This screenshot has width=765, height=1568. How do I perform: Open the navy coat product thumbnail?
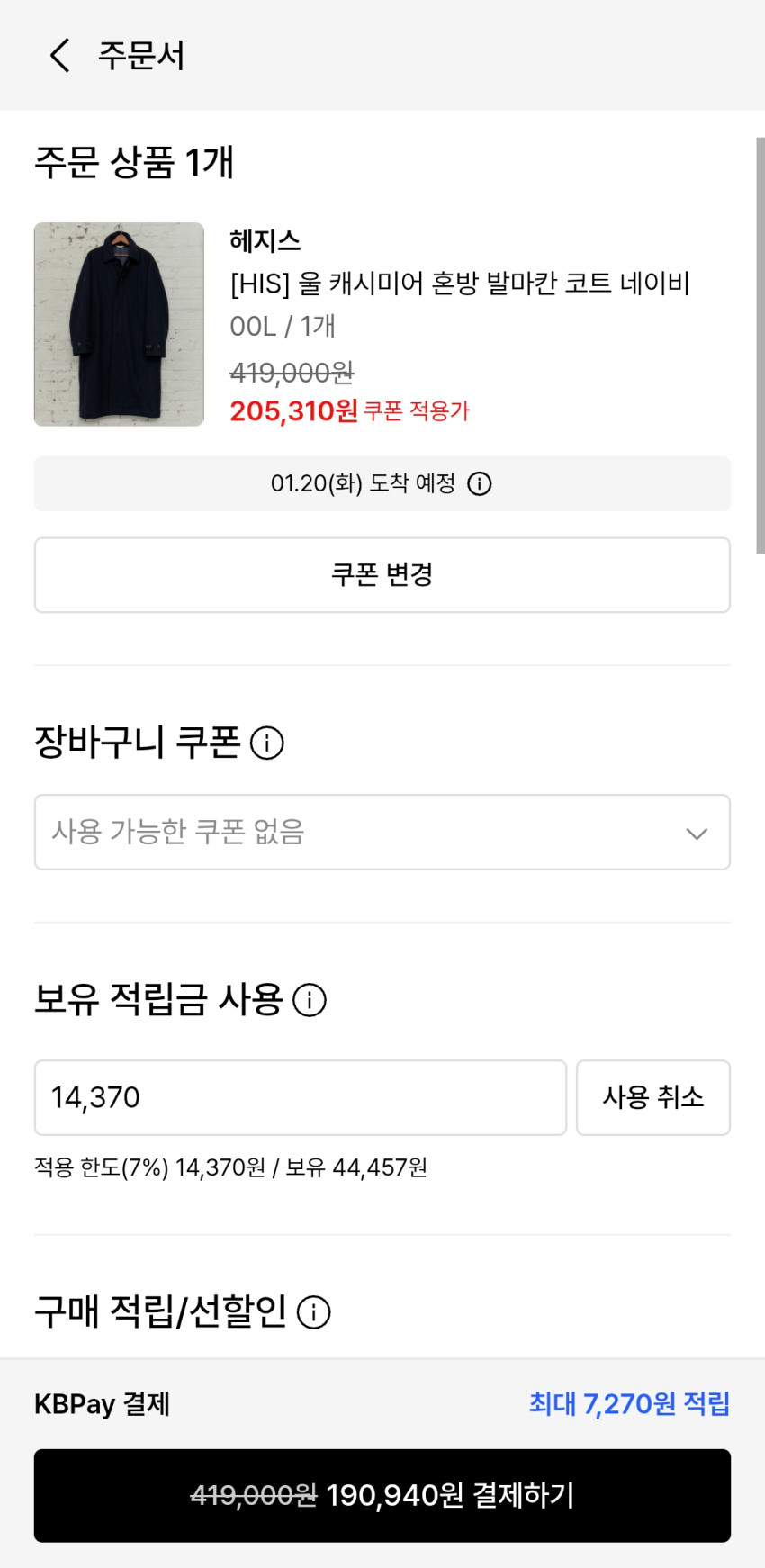(119, 324)
